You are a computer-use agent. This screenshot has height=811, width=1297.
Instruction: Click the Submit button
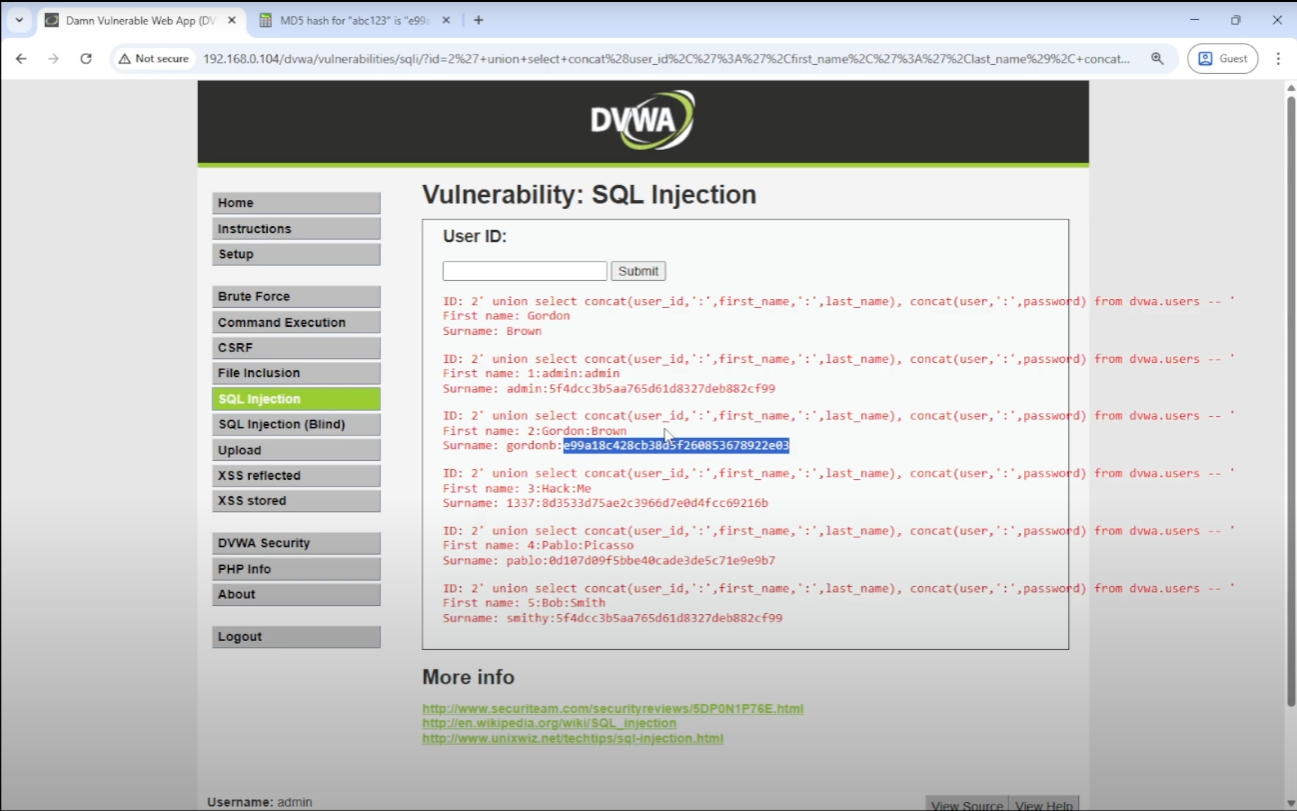(638, 271)
